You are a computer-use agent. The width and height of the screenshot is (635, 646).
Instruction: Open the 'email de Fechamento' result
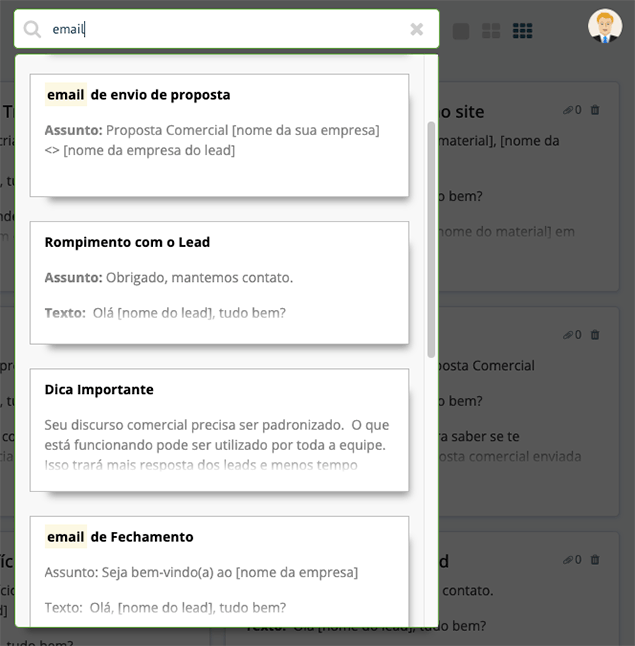pos(219,571)
